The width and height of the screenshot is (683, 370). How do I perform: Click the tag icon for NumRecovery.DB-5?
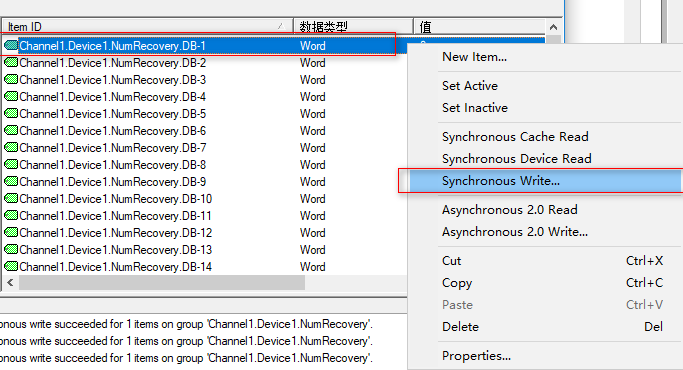click(x=11, y=113)
